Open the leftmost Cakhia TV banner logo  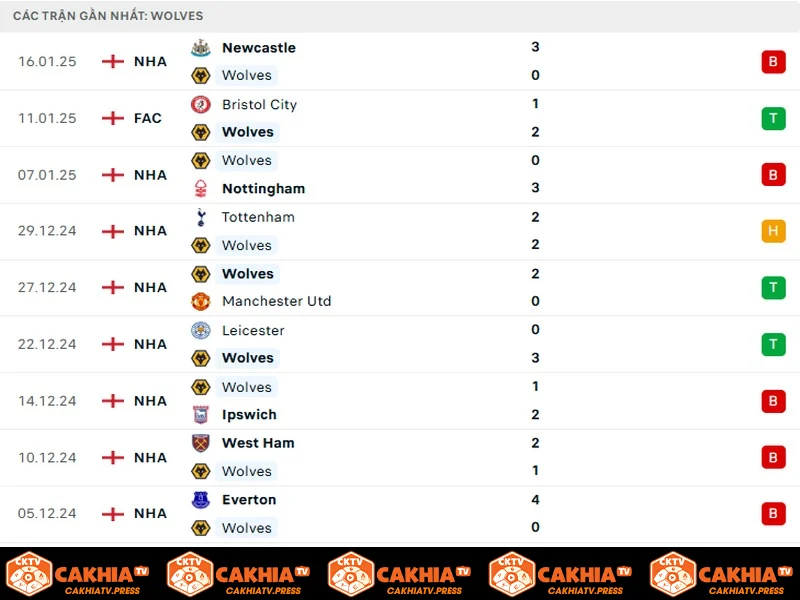click(77, 574)
